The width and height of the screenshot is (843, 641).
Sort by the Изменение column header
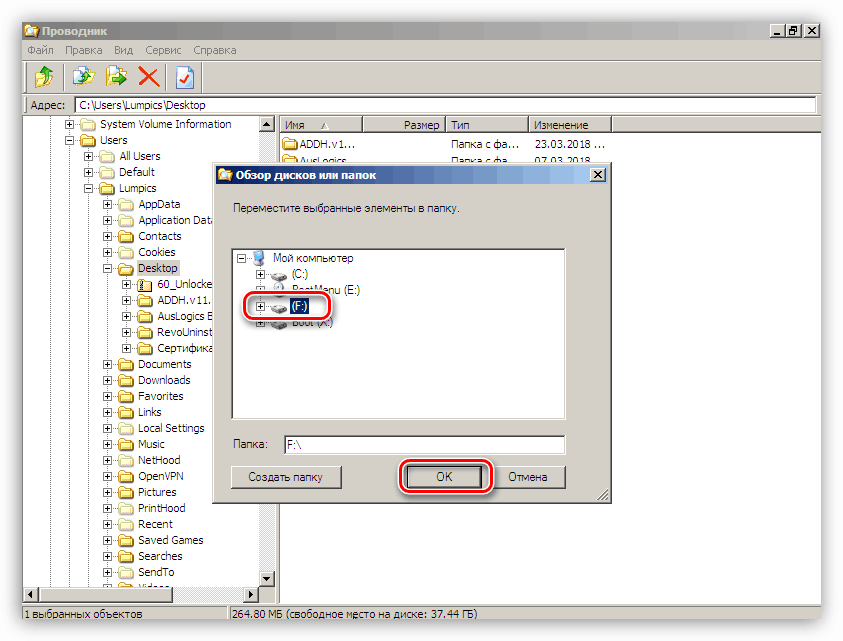570,125
